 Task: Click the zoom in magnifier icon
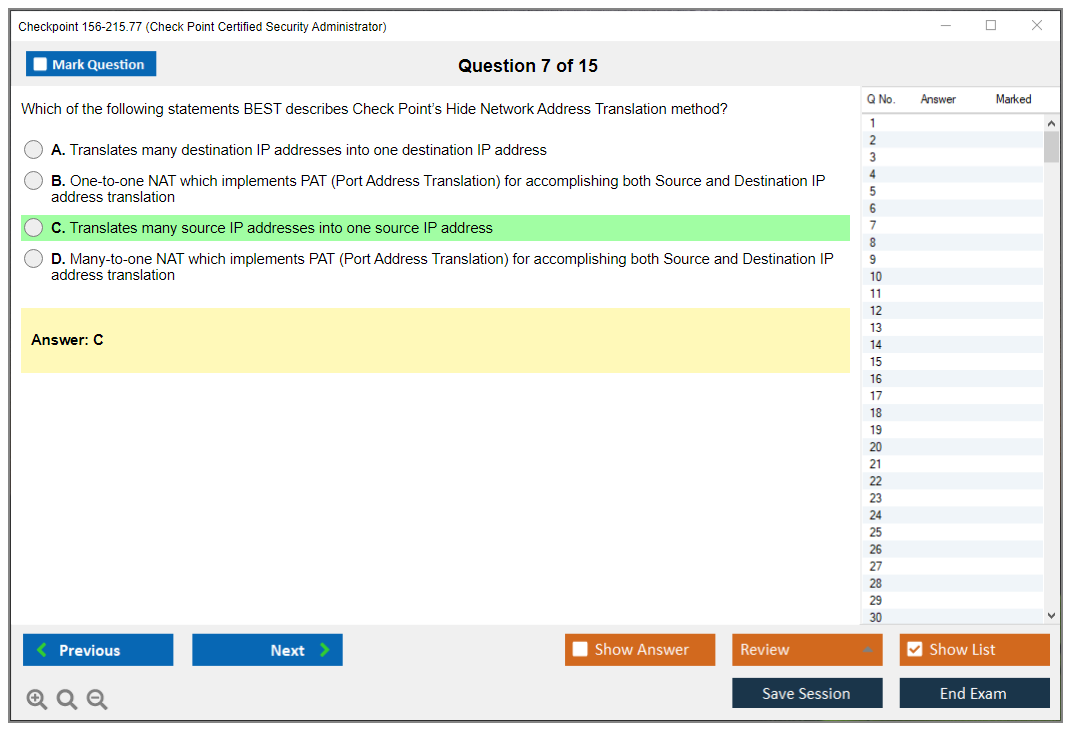[37, 700]
